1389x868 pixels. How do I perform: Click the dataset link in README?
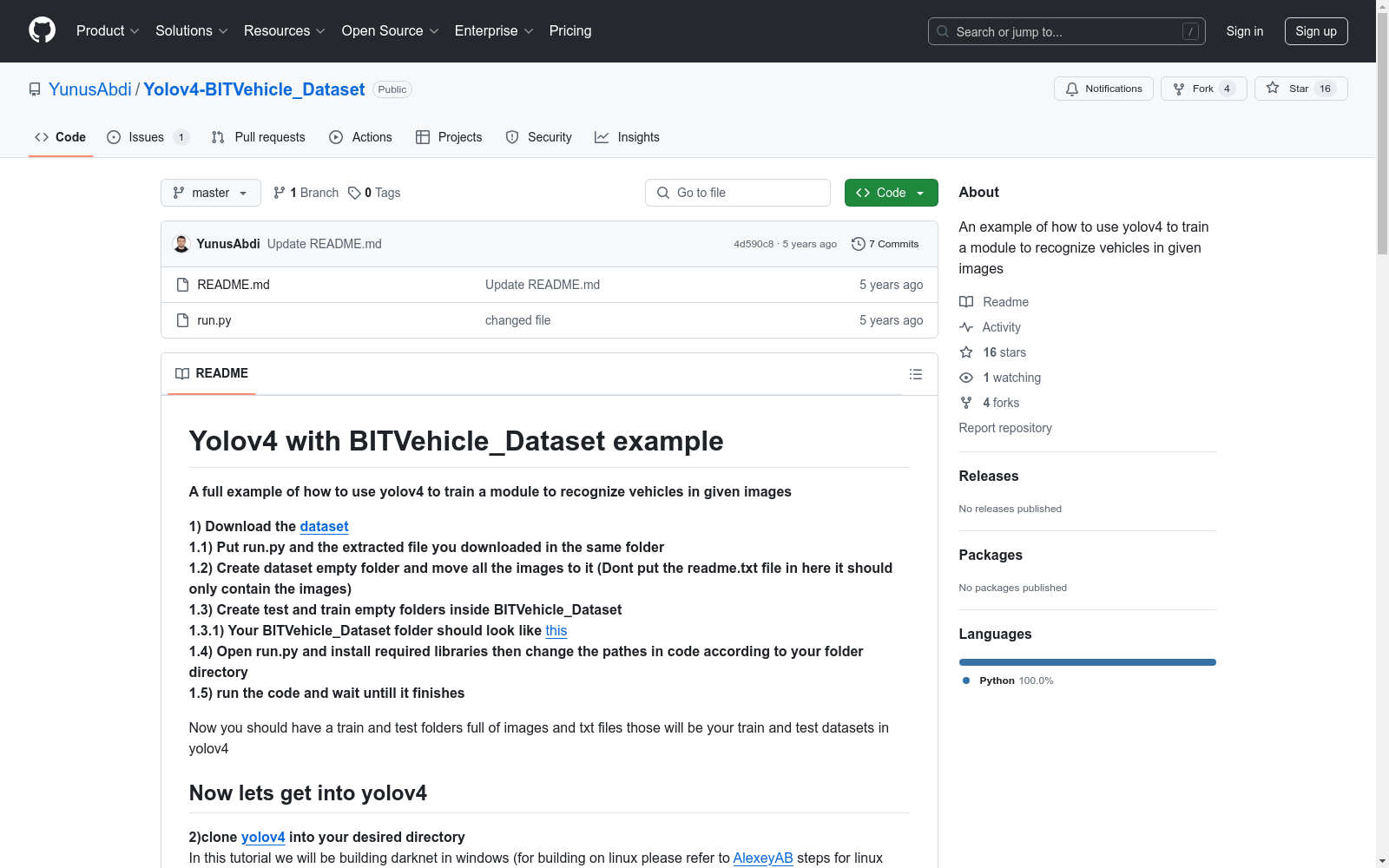(x=324, y=526)
